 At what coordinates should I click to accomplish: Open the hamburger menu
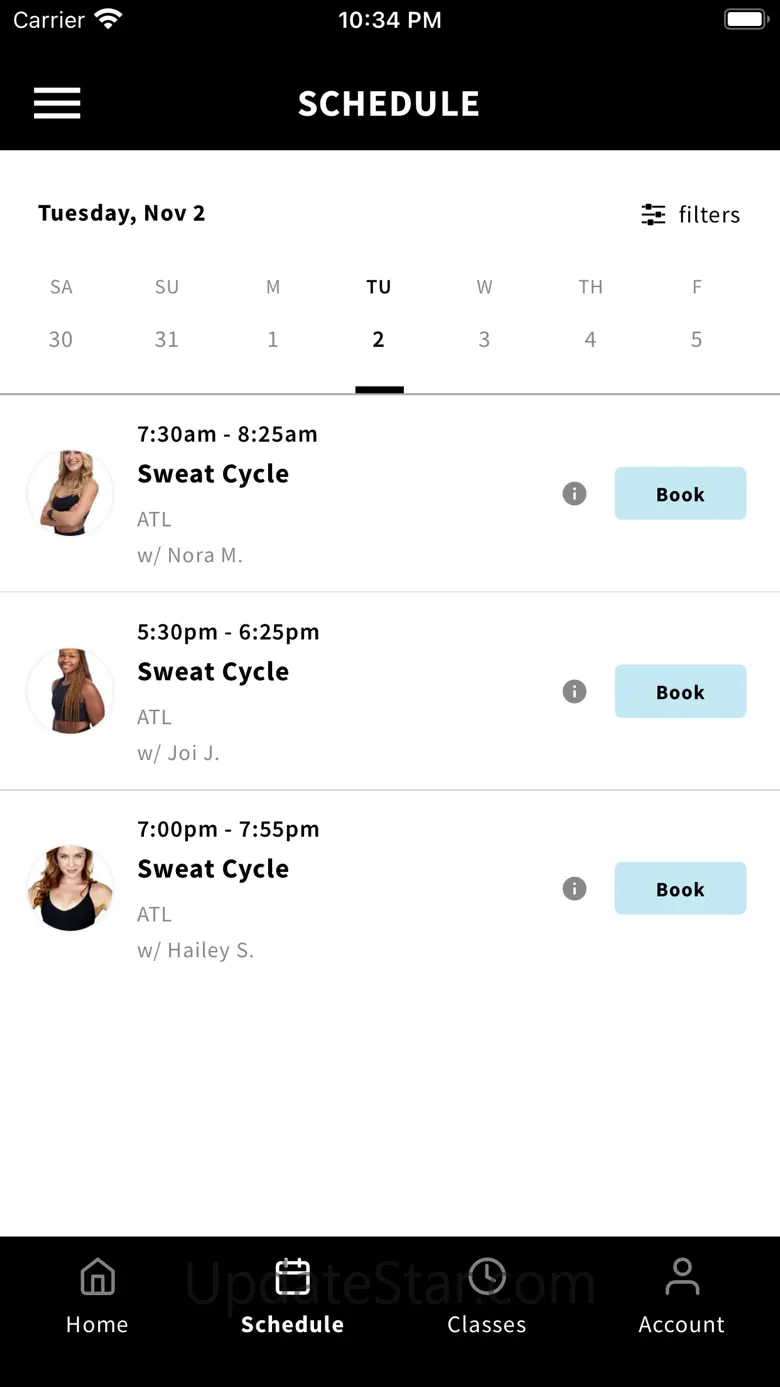point(57,103)
